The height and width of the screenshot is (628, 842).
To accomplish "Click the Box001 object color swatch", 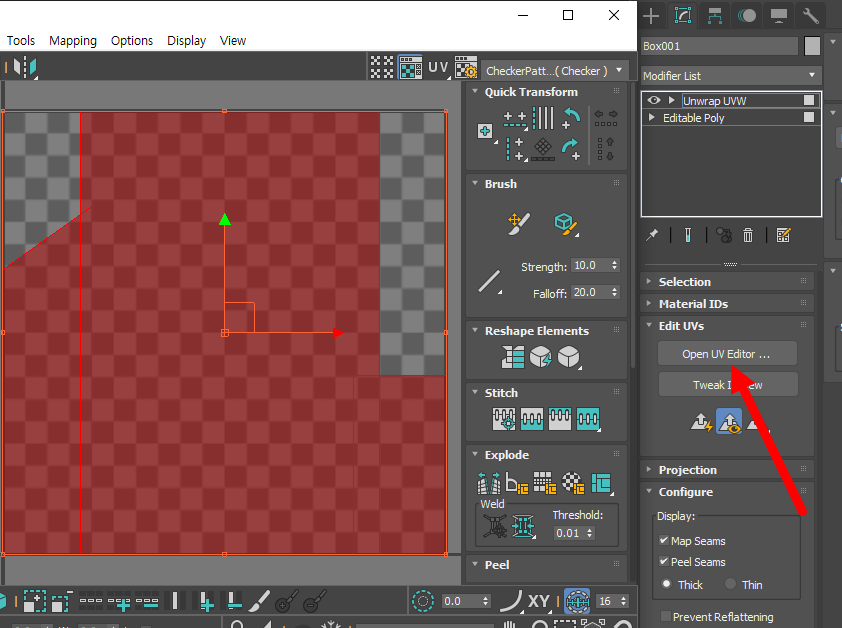I will (x=812, y=46).
